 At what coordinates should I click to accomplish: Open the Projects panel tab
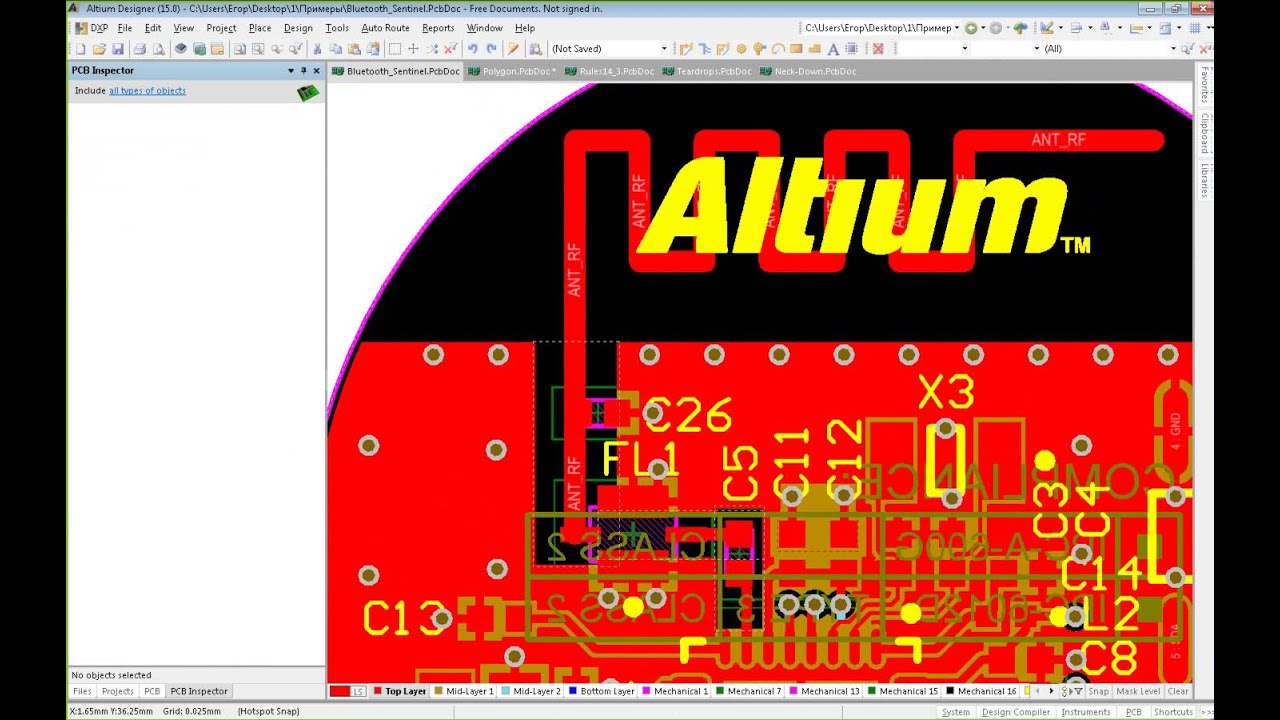click(117, 691)
